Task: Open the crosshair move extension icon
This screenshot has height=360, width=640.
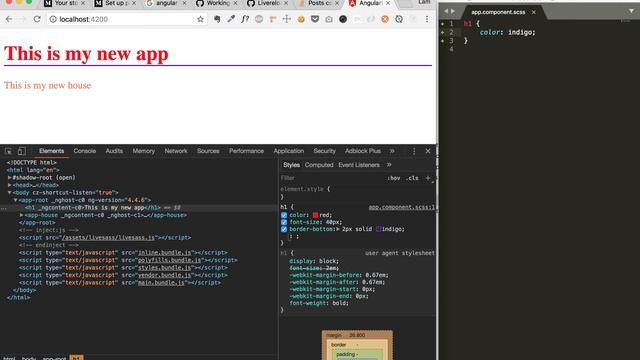Action: pyautogui.click(x=287, y=19)
